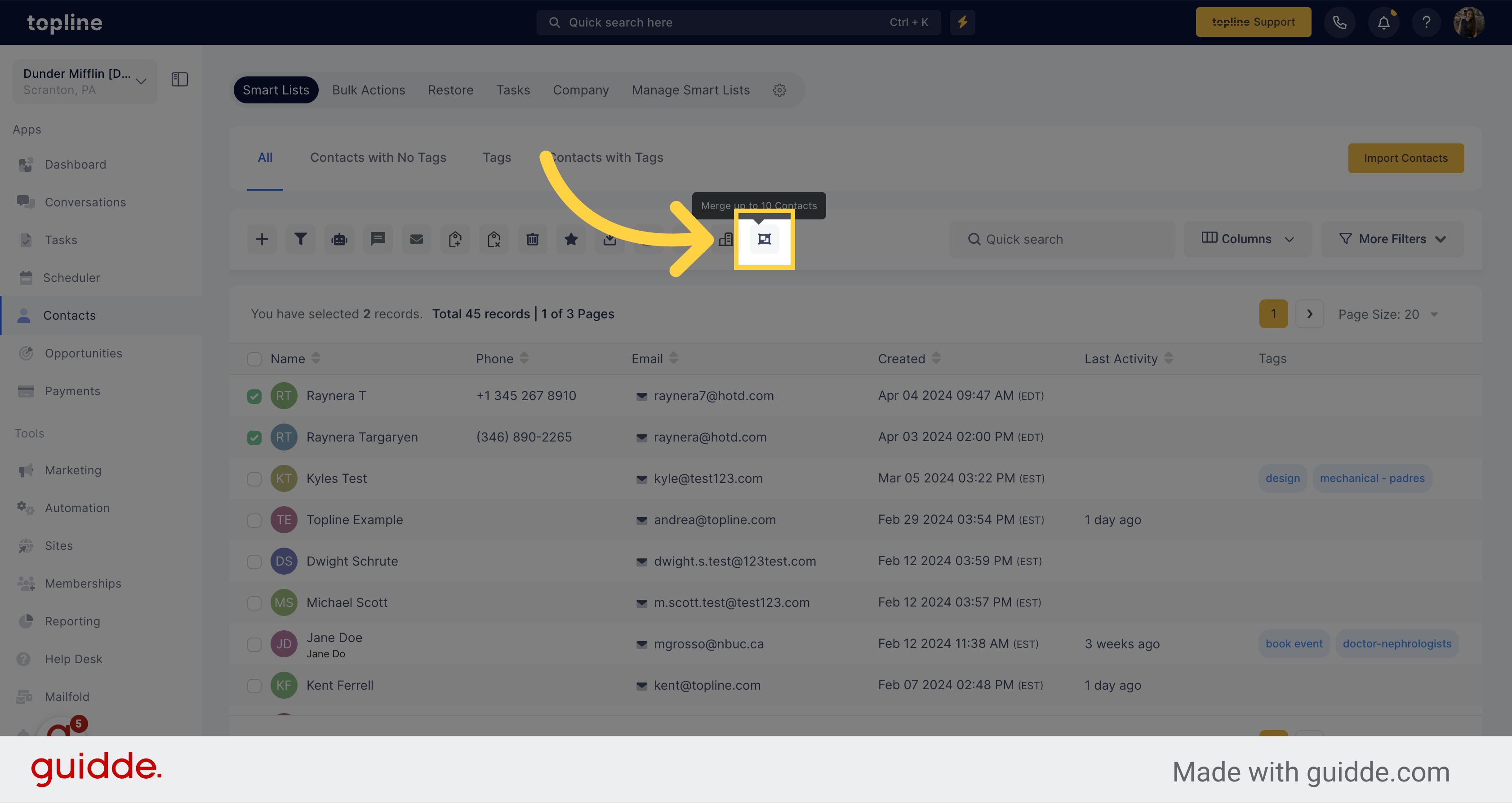Click the Add Contact plus icon

pos(262,239)
